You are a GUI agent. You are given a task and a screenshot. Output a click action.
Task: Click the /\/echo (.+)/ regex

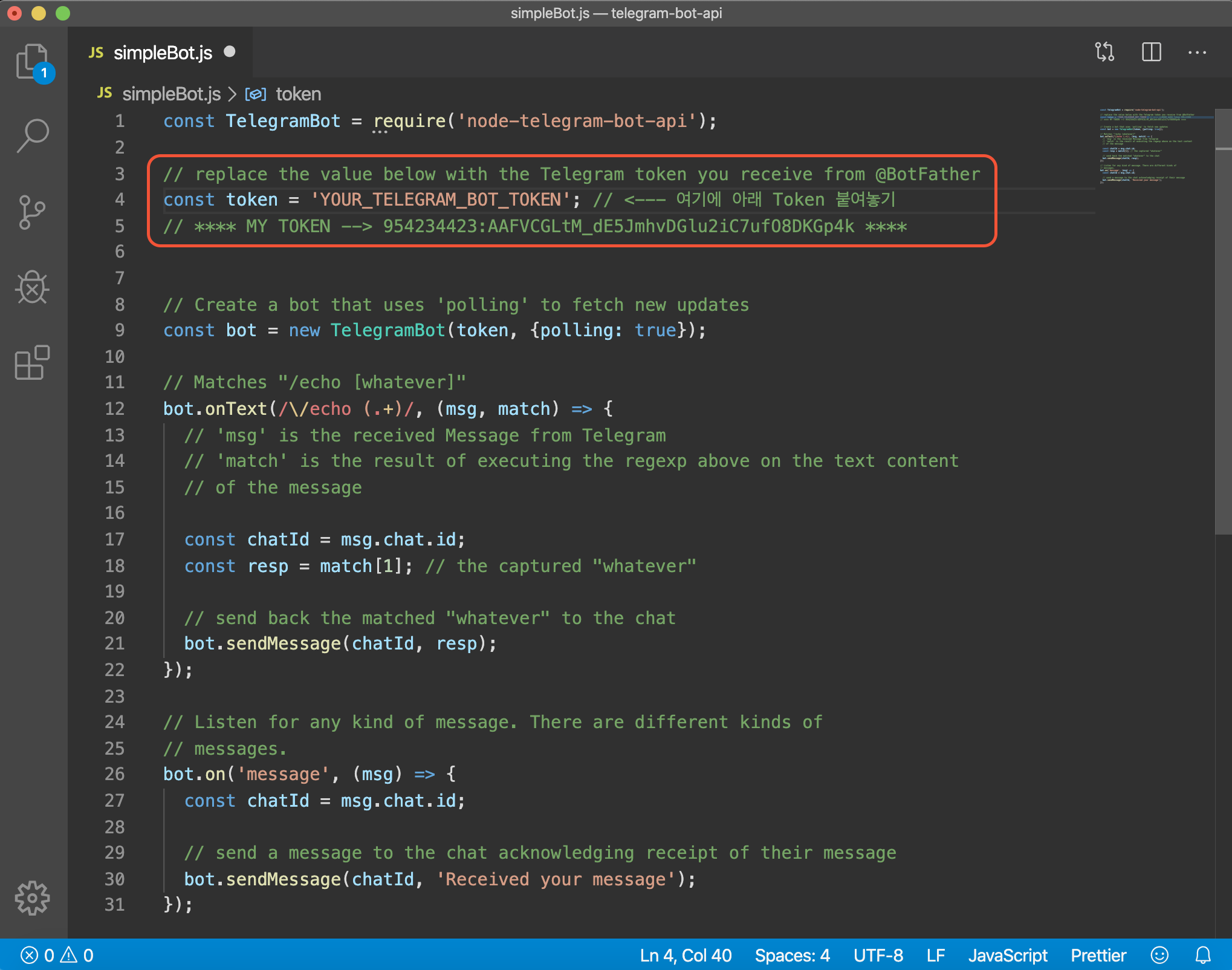346,409
